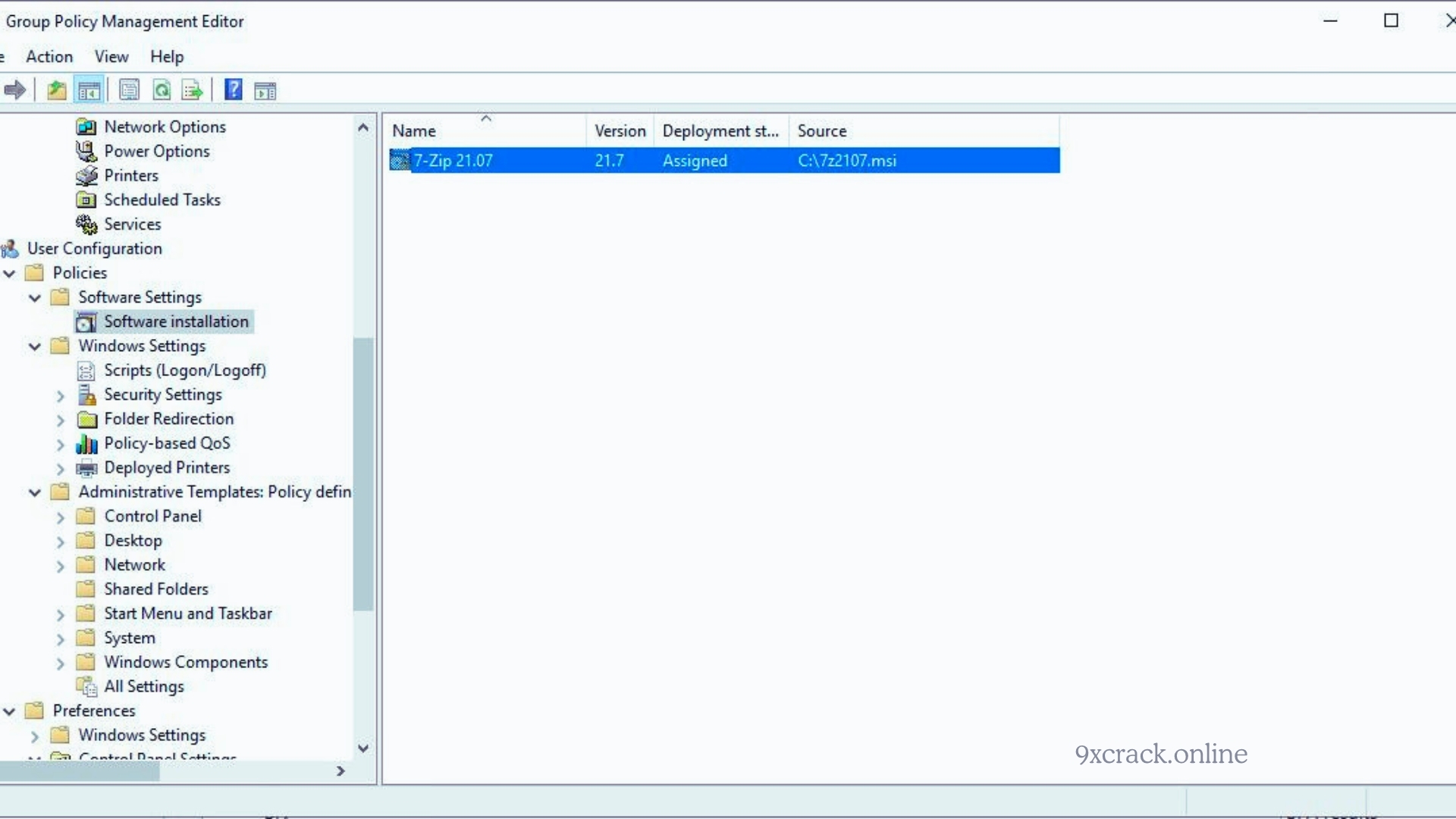Expand the System folder

[61, 639]
